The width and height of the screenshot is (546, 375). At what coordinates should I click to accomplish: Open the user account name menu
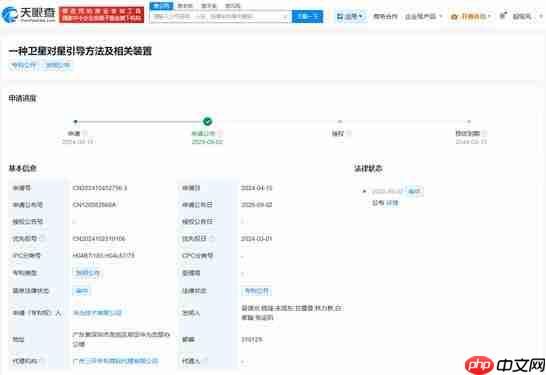click(x=522, y=16)
